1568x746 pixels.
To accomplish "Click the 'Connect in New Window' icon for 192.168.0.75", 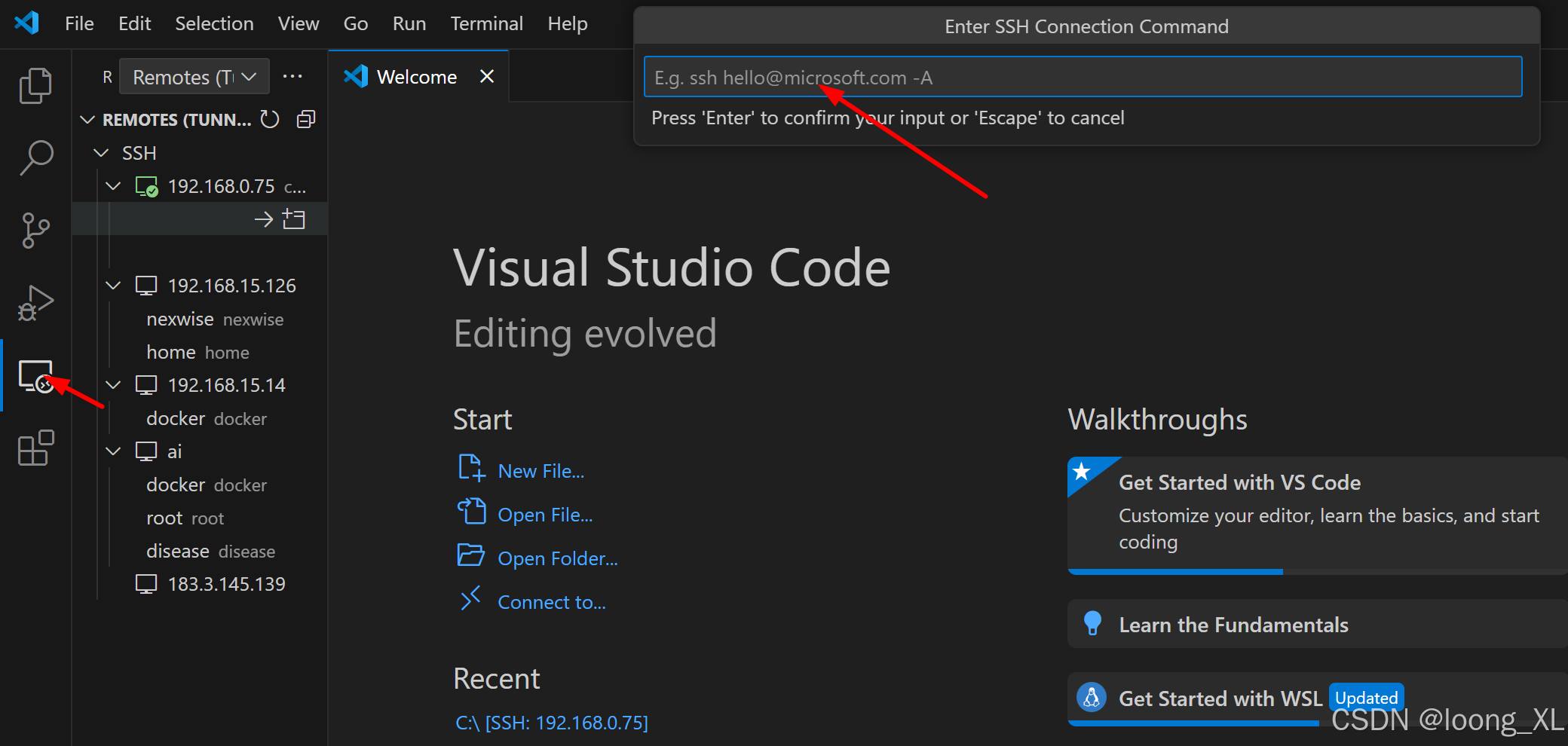I will click(295, 219).
